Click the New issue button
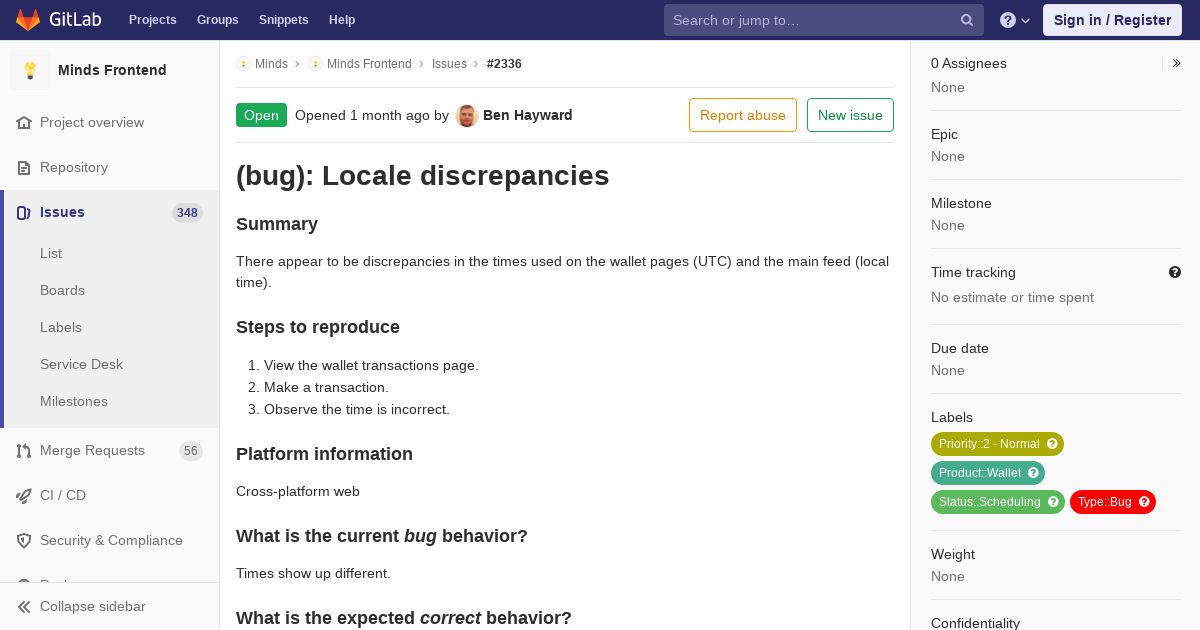Image resolution: width=1200 pixels, height=630 pixels. (850, 115)
